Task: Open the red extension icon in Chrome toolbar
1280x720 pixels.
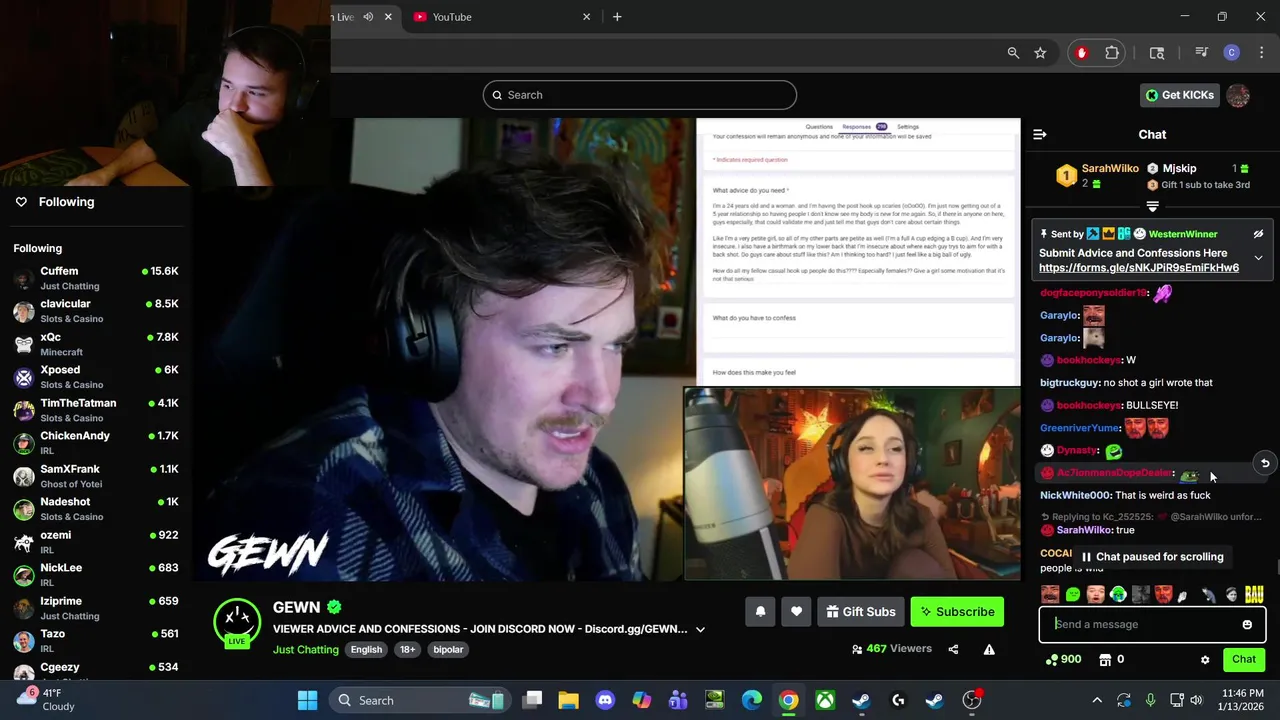Action: (x=1081, y=53)
